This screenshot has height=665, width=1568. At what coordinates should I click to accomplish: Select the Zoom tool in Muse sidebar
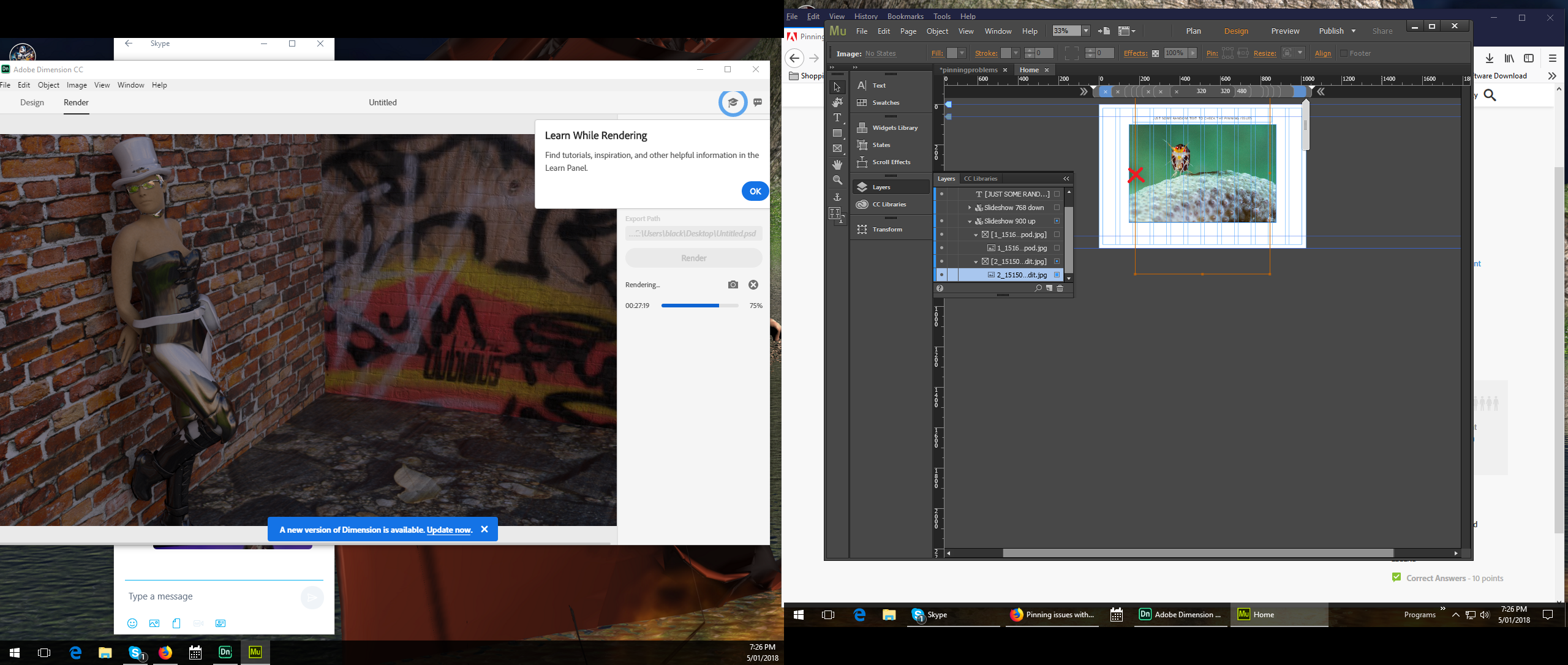pos(838,178)
